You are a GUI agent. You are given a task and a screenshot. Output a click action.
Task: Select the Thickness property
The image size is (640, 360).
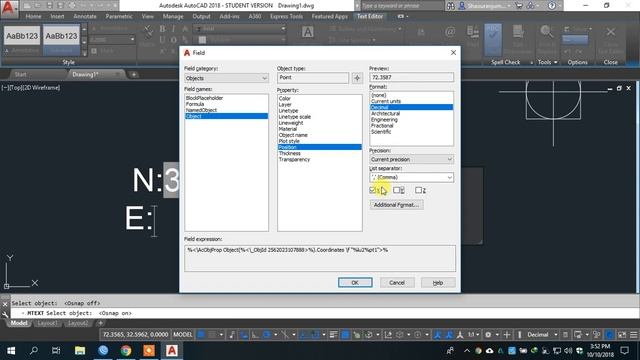290,153
